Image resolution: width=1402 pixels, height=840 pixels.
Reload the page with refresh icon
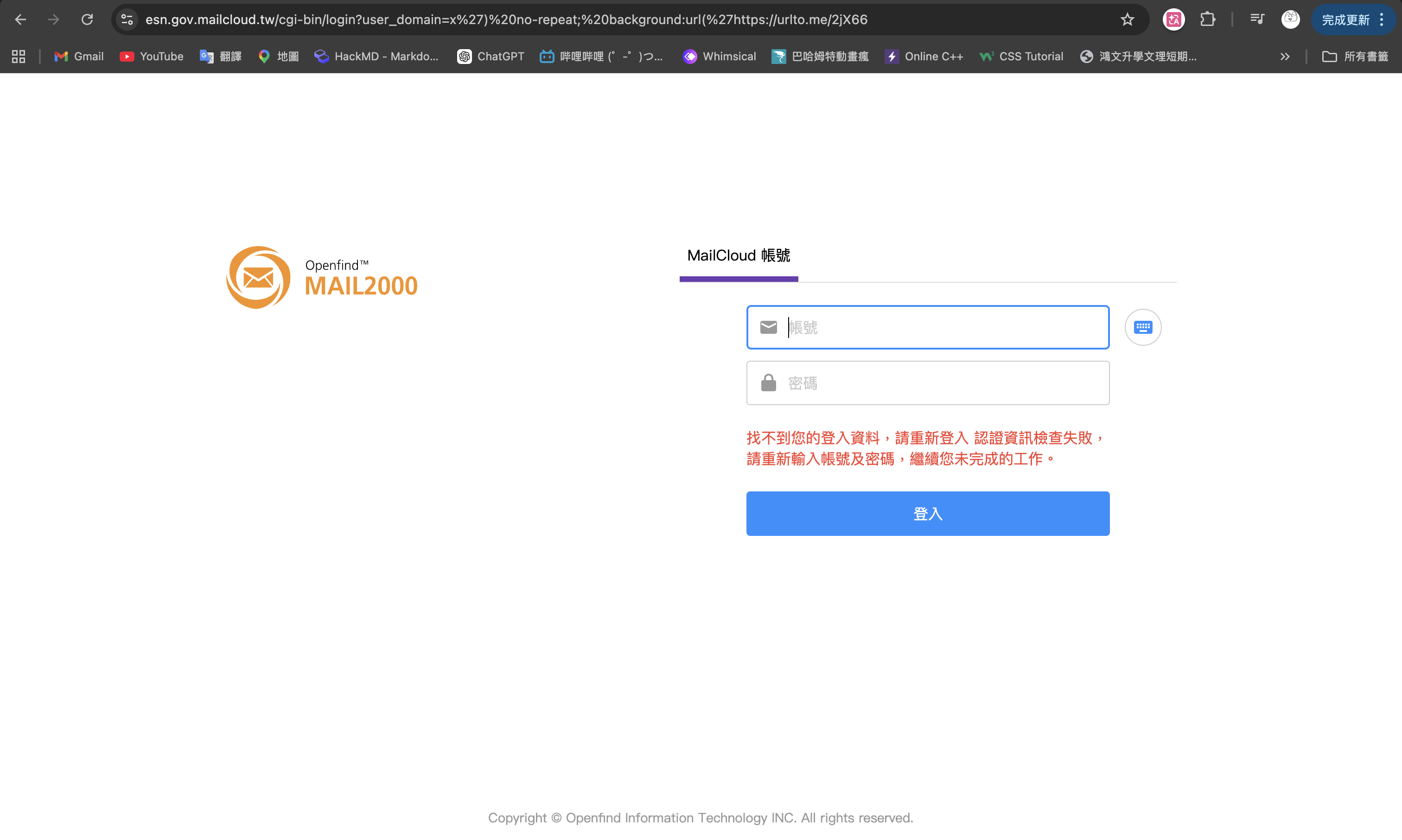coord(87,20)
